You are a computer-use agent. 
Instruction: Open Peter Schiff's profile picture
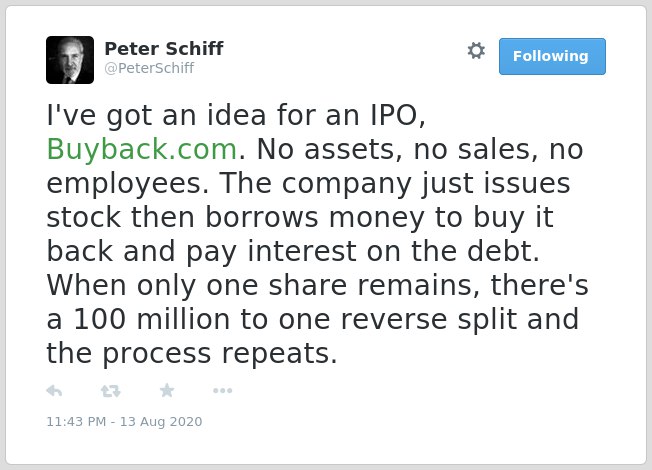(70, 60)
